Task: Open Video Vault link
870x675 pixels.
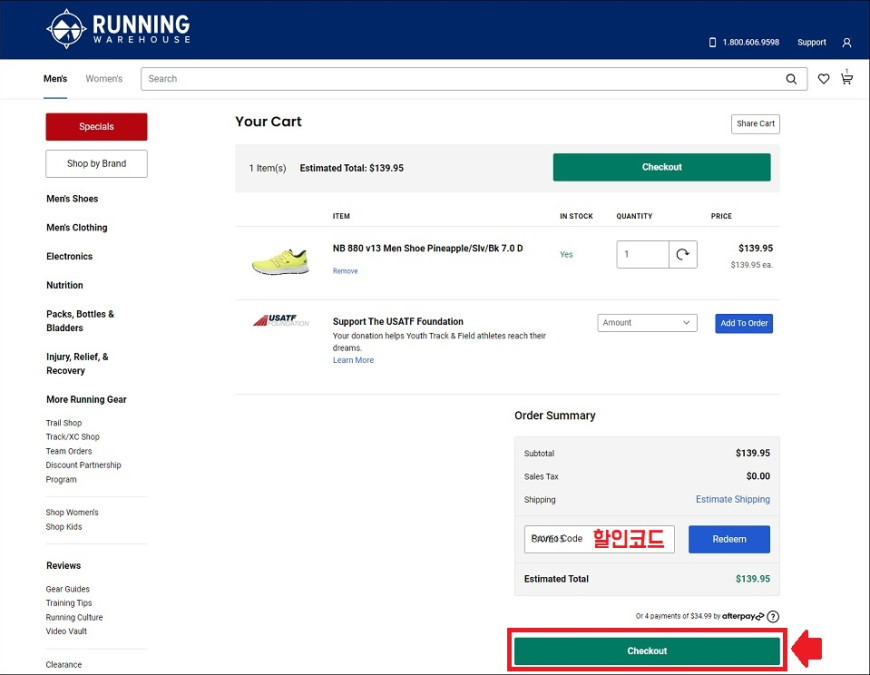Action: [67, 631]
